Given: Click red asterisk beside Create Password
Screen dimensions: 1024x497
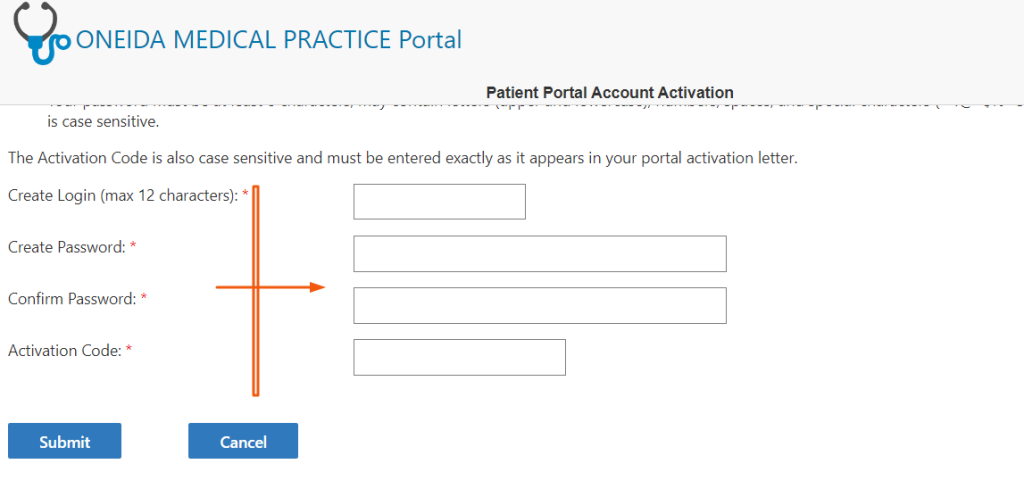Looking at the screenshot, I should pos(133,246).
